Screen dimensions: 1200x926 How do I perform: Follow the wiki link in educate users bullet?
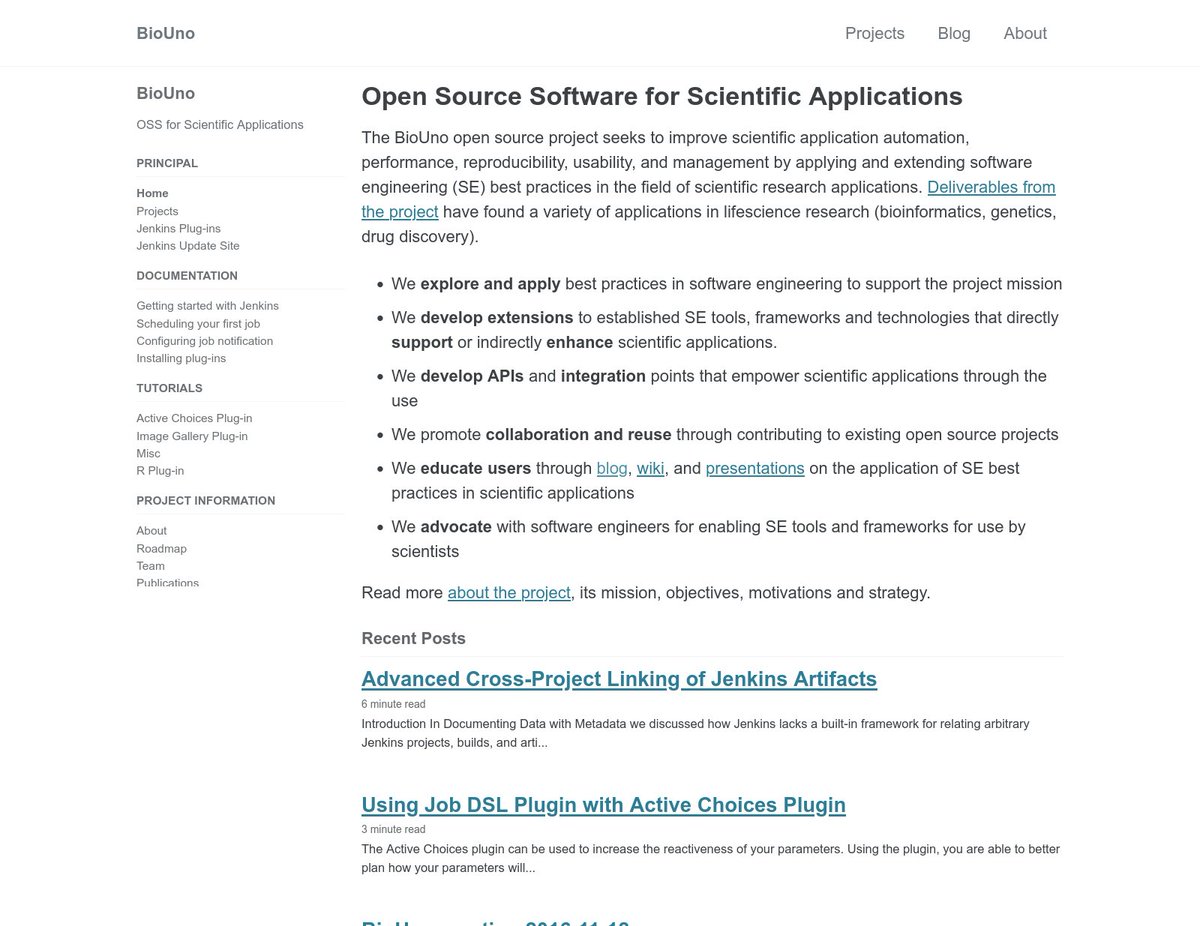(x=651, y=468)
